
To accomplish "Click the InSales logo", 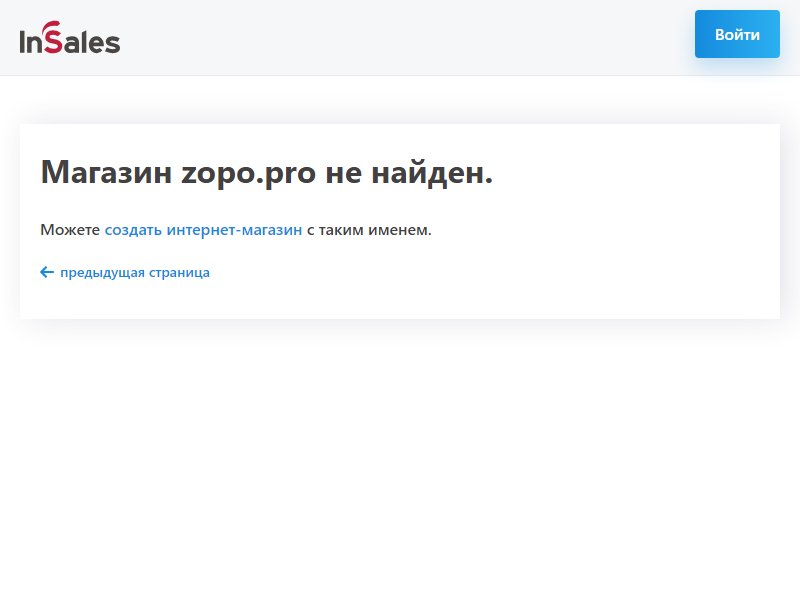I will click(x=70, y=38).
